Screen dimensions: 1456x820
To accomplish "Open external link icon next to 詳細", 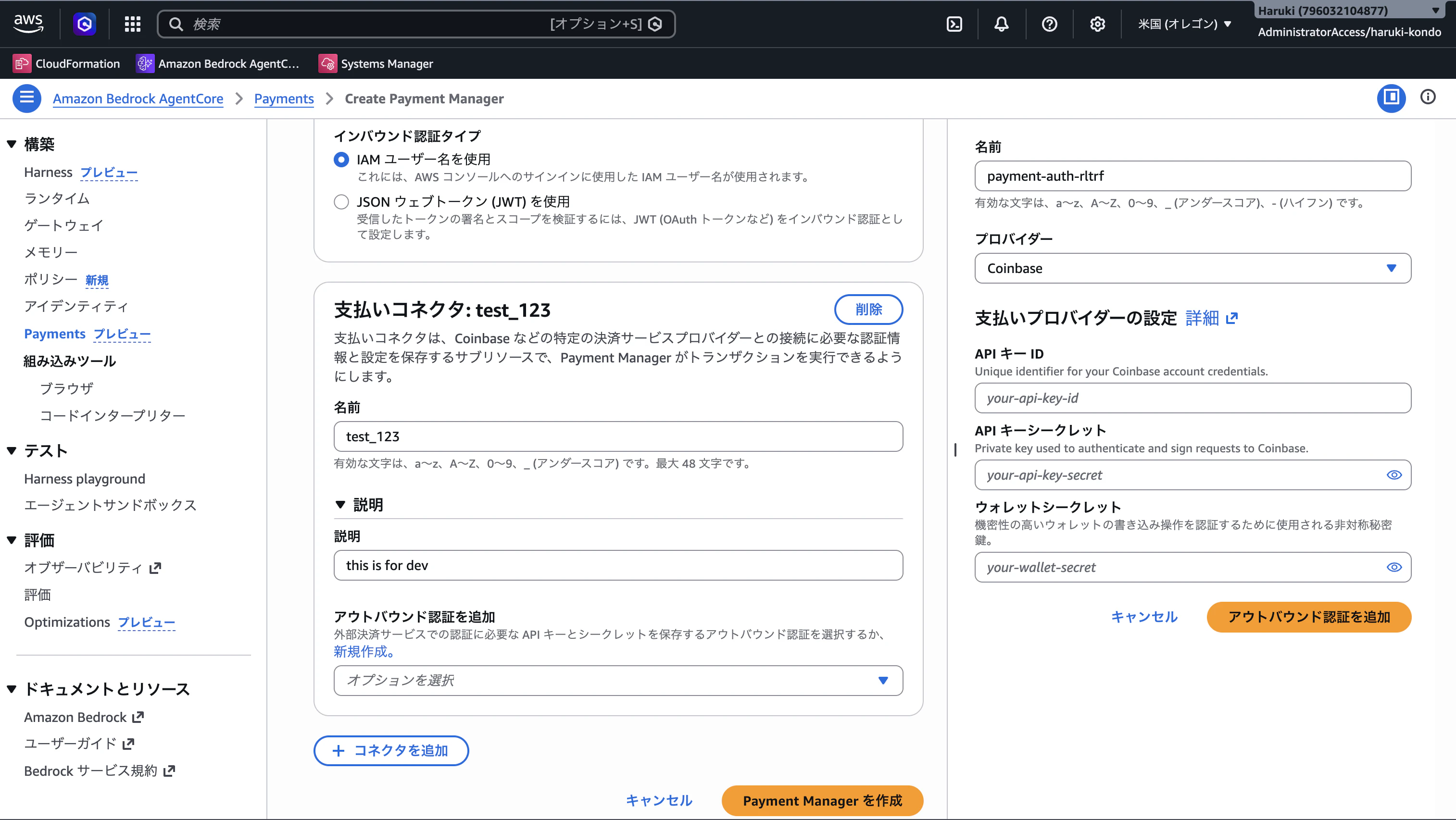I will (1232, 318).
